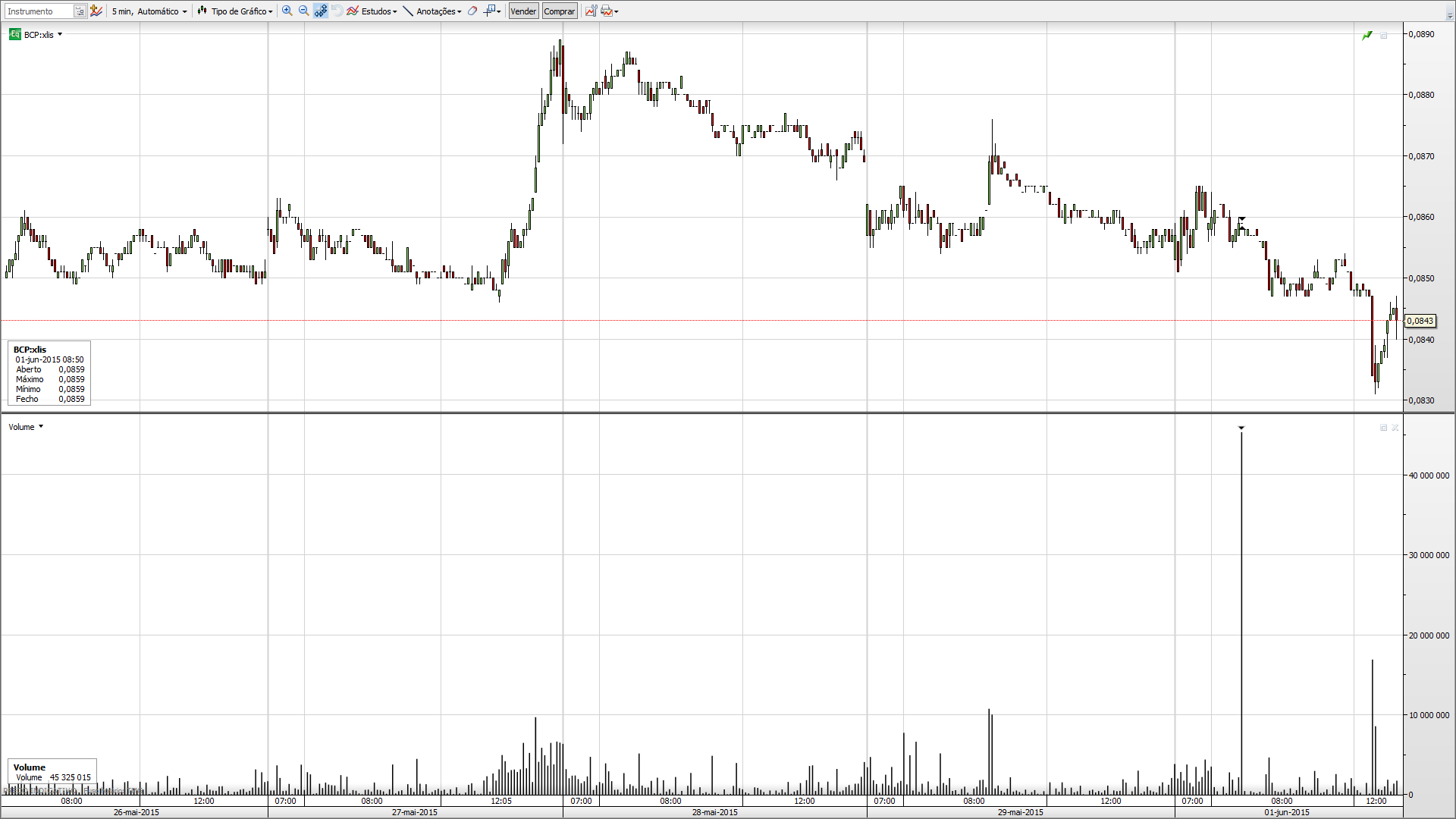Click the undo arrow icon

click(337, 11)
